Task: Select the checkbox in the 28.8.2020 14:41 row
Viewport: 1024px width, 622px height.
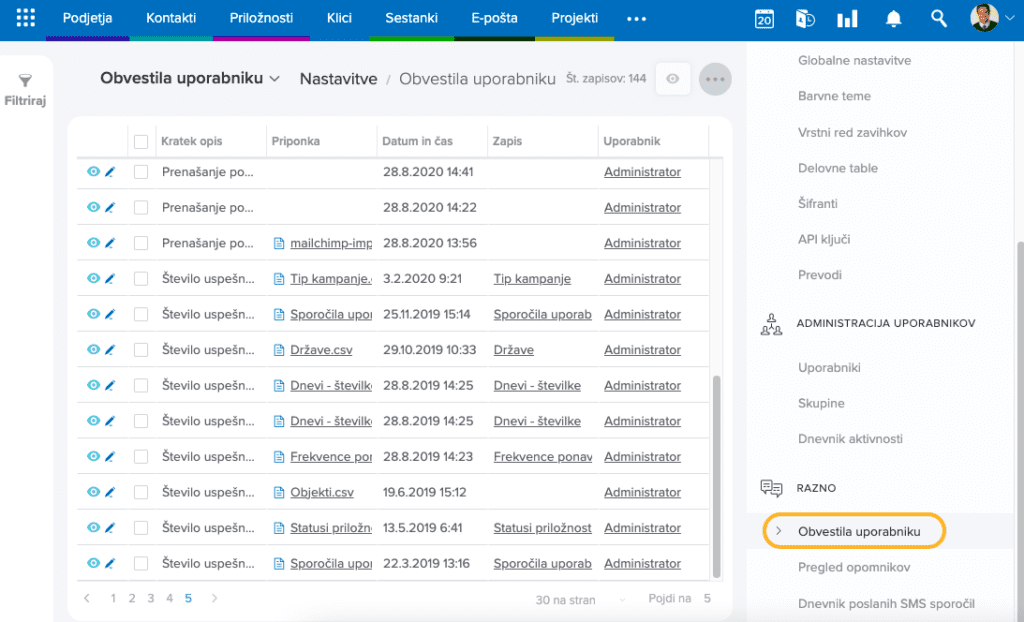Action: coord(141,172)
